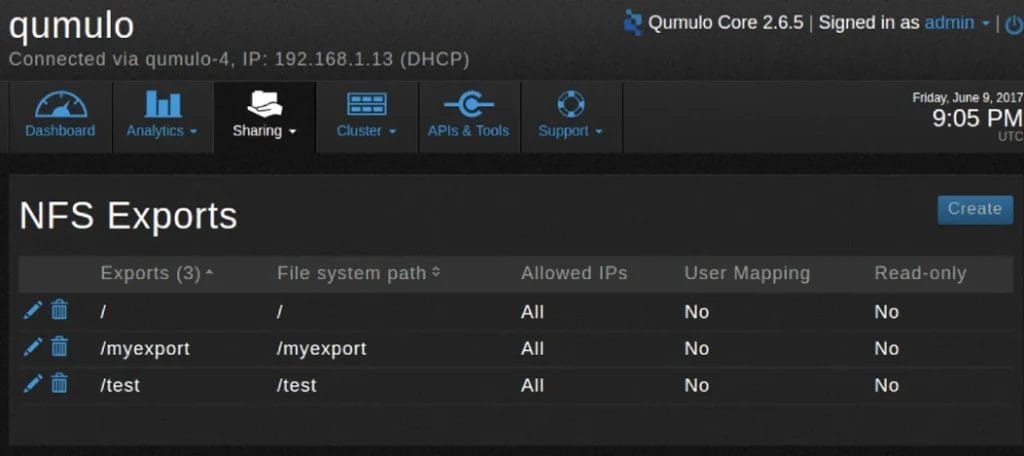Click the power icon in top right
The height and width of the screenshot is (456, 1024).
coord(1014,23)
